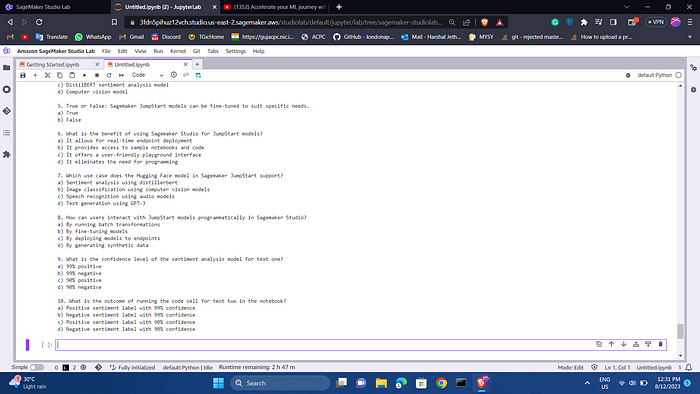Paste cells from the clipboard
Screen dimensions: 700x394
(x=72, y=75)
